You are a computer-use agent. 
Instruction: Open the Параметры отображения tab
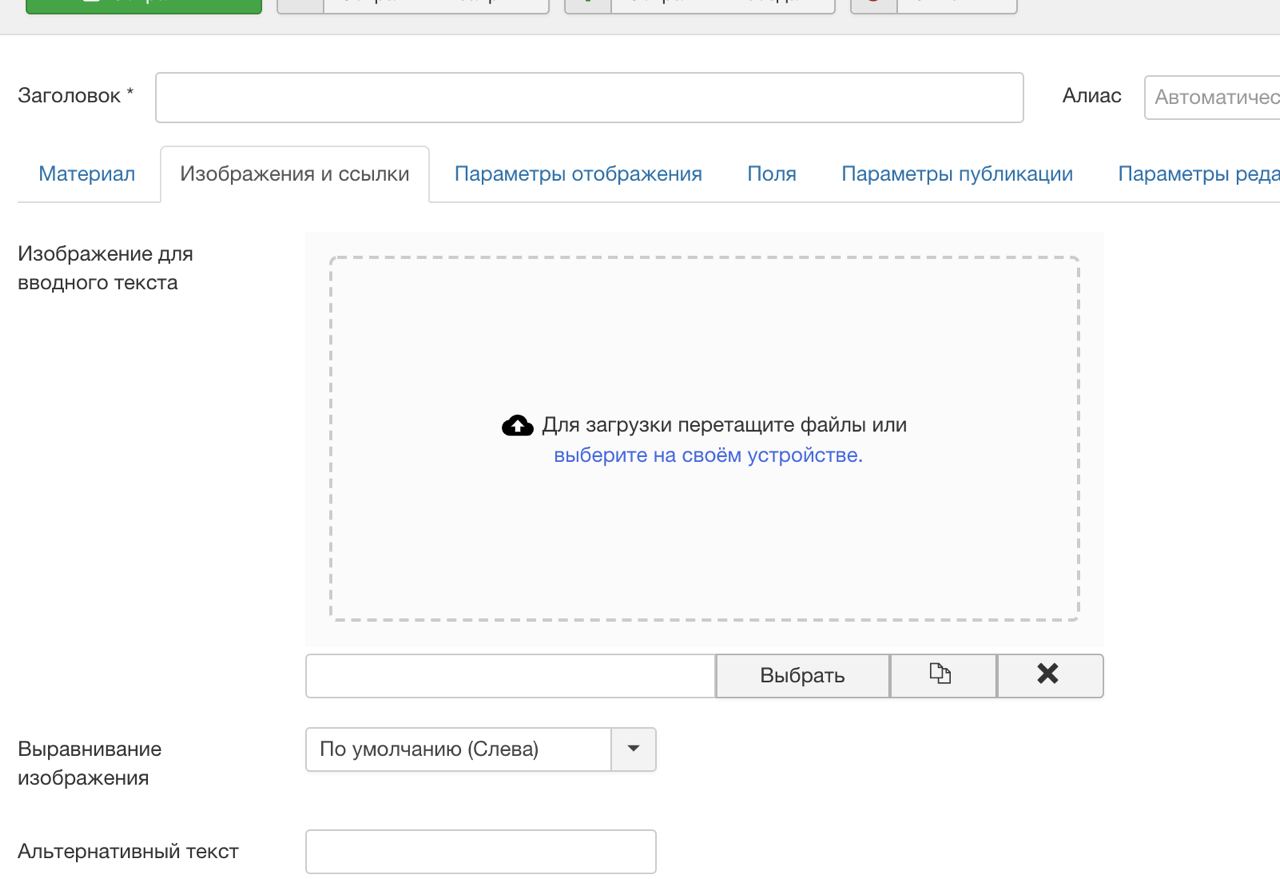(x=578, y=174)
